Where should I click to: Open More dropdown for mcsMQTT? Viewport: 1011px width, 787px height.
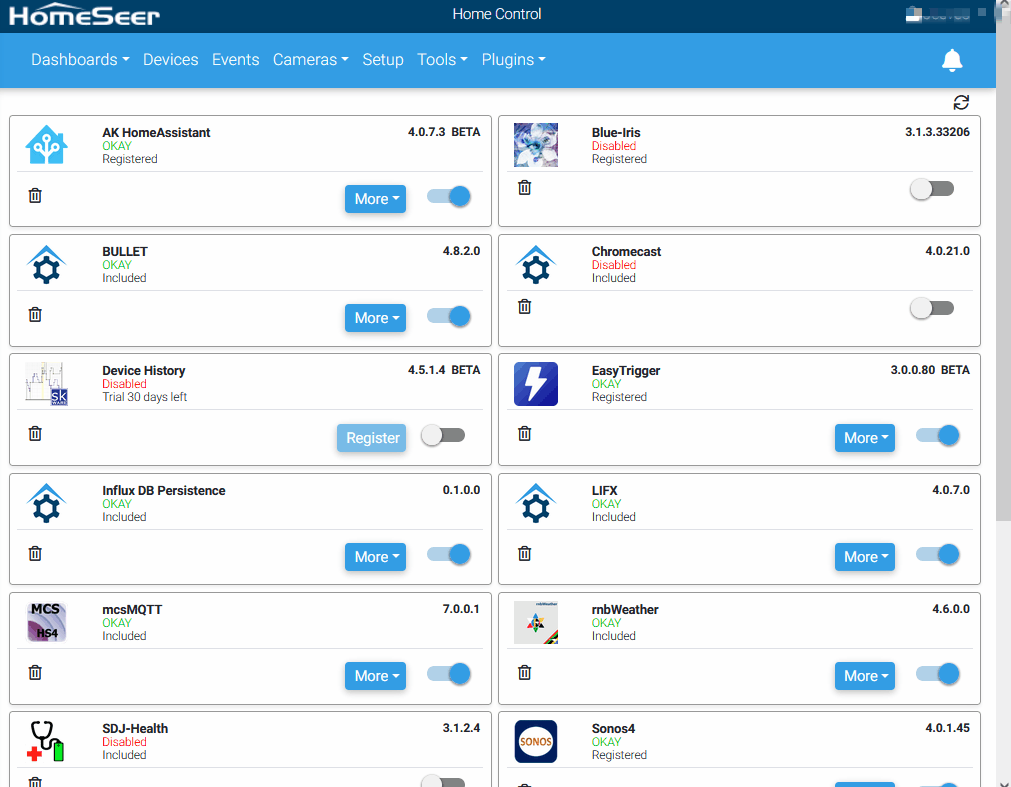coord(375,676)
